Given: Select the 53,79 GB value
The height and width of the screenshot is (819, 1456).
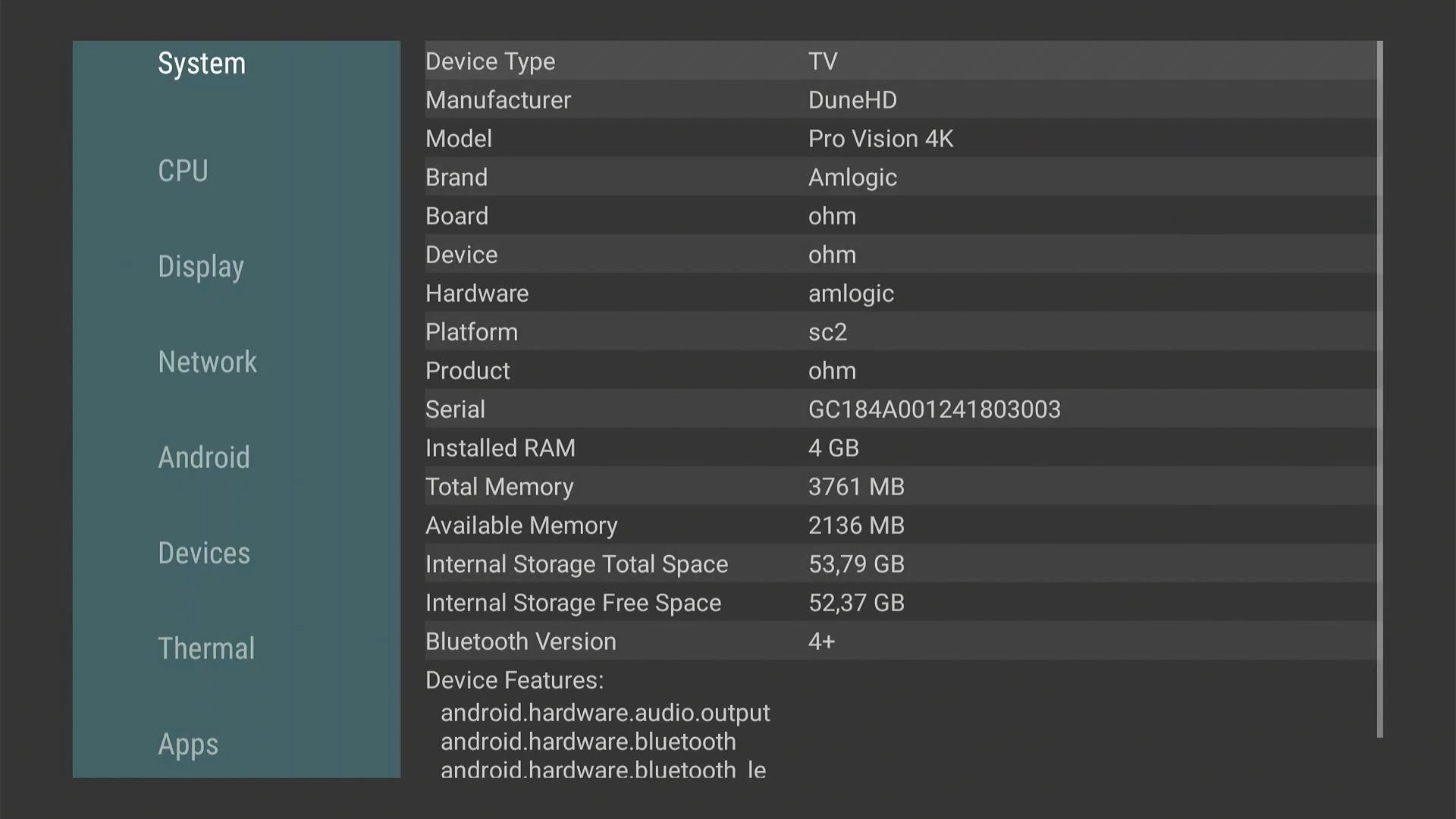Looking at the screenshot, I should click(856, 564).
